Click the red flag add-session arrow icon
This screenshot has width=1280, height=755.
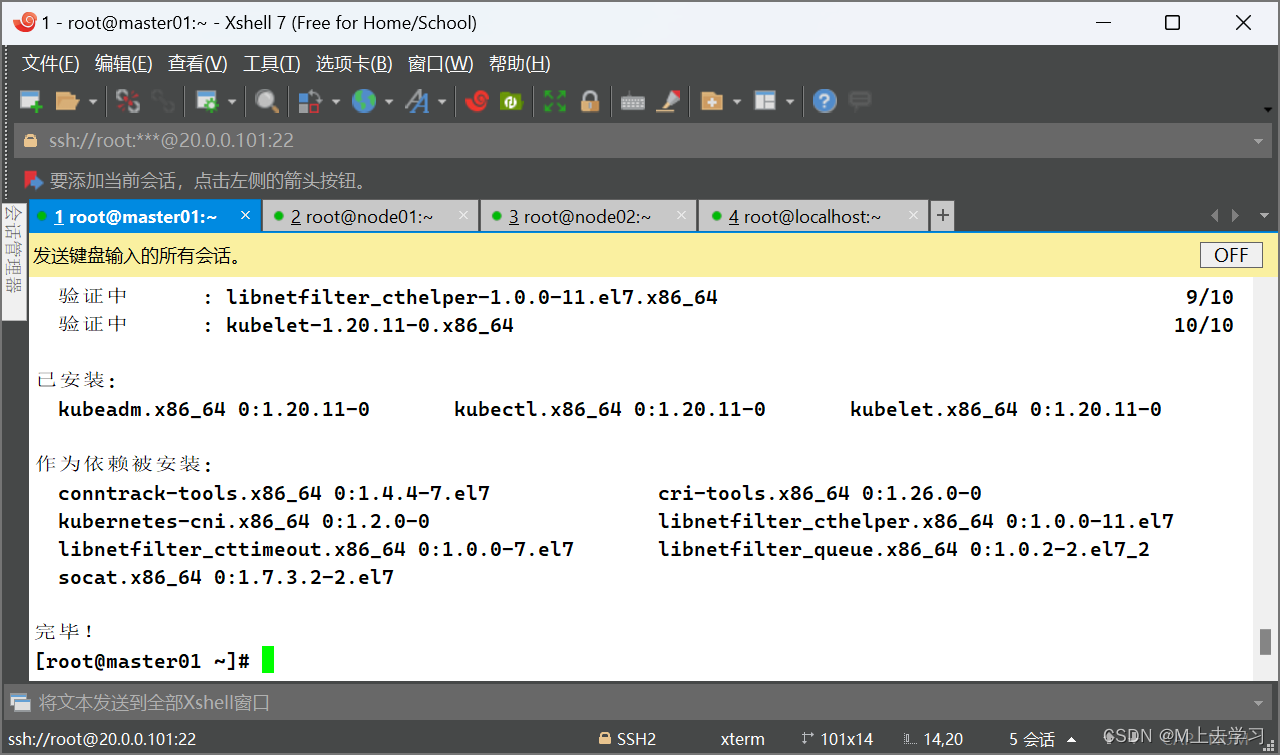[33, 181]
